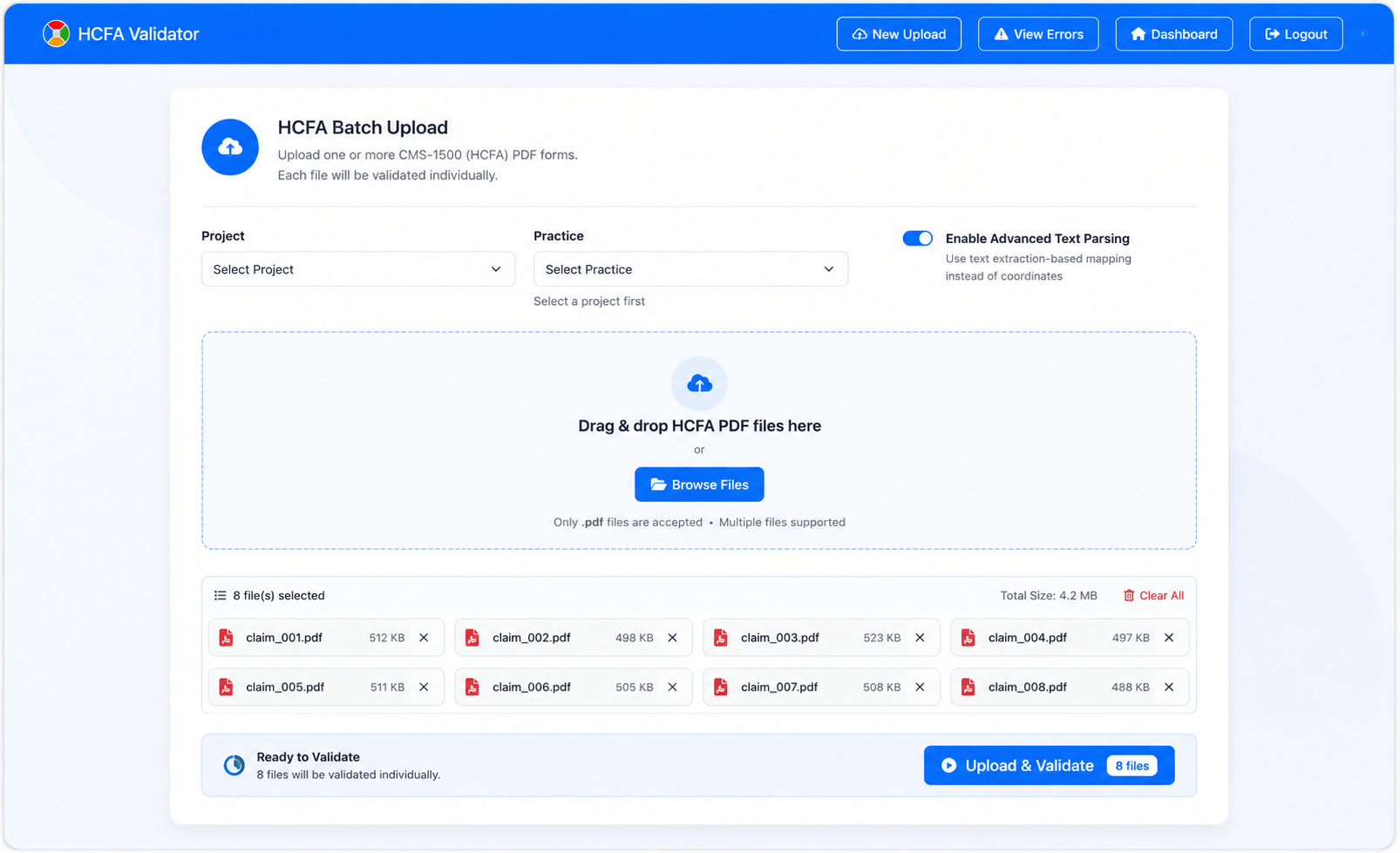The image size is (1400, 853).
Task: Click the cloud icon in the drop zone
Action: pyautogui.click(x=699, y=383)
